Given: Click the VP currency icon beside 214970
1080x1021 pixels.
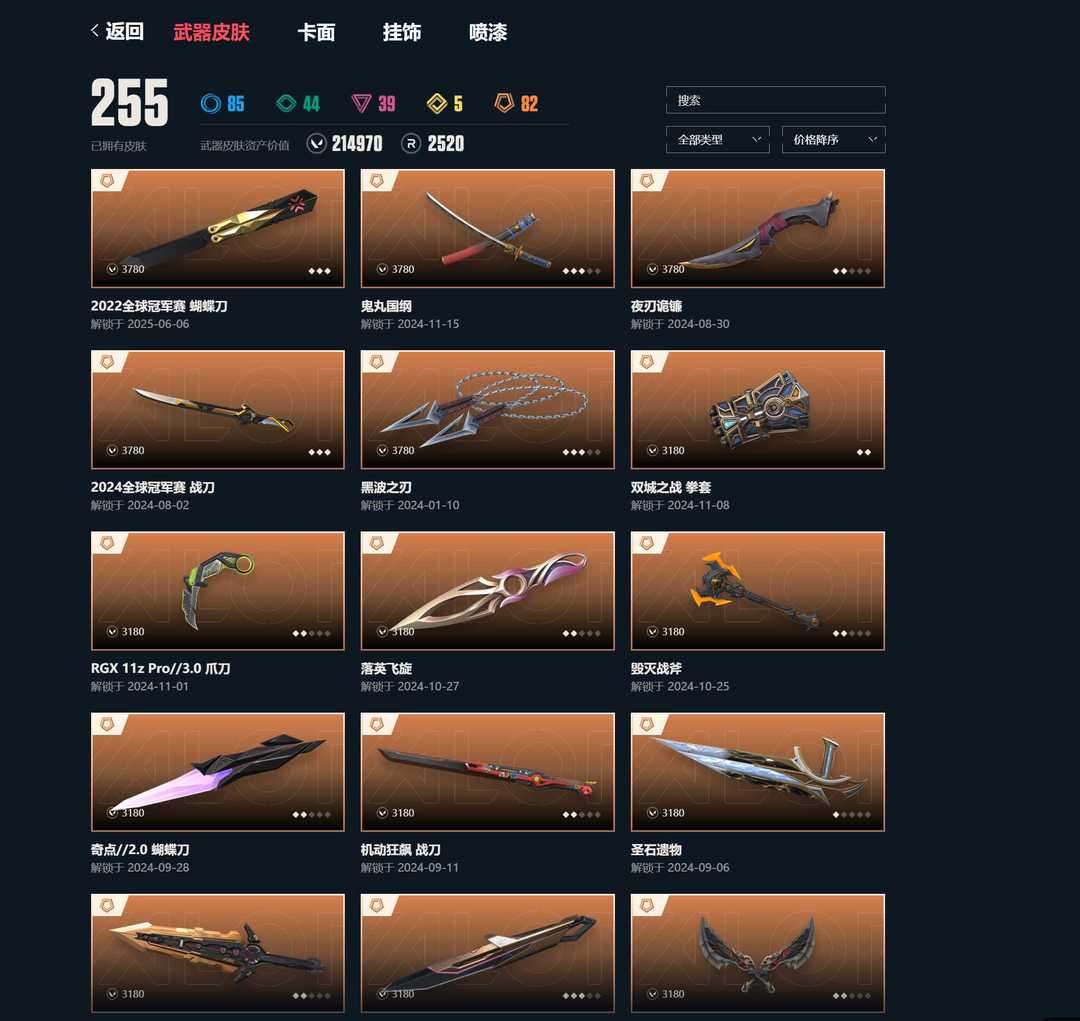Looking at the screenshot, I should pos(316,143).
